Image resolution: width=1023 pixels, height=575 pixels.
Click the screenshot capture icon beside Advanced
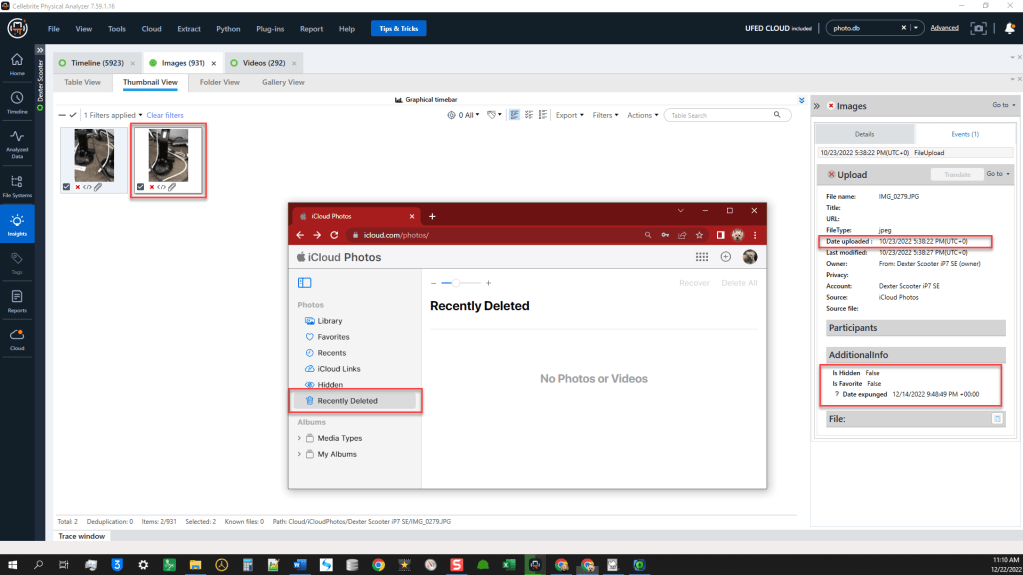point(979,28)
